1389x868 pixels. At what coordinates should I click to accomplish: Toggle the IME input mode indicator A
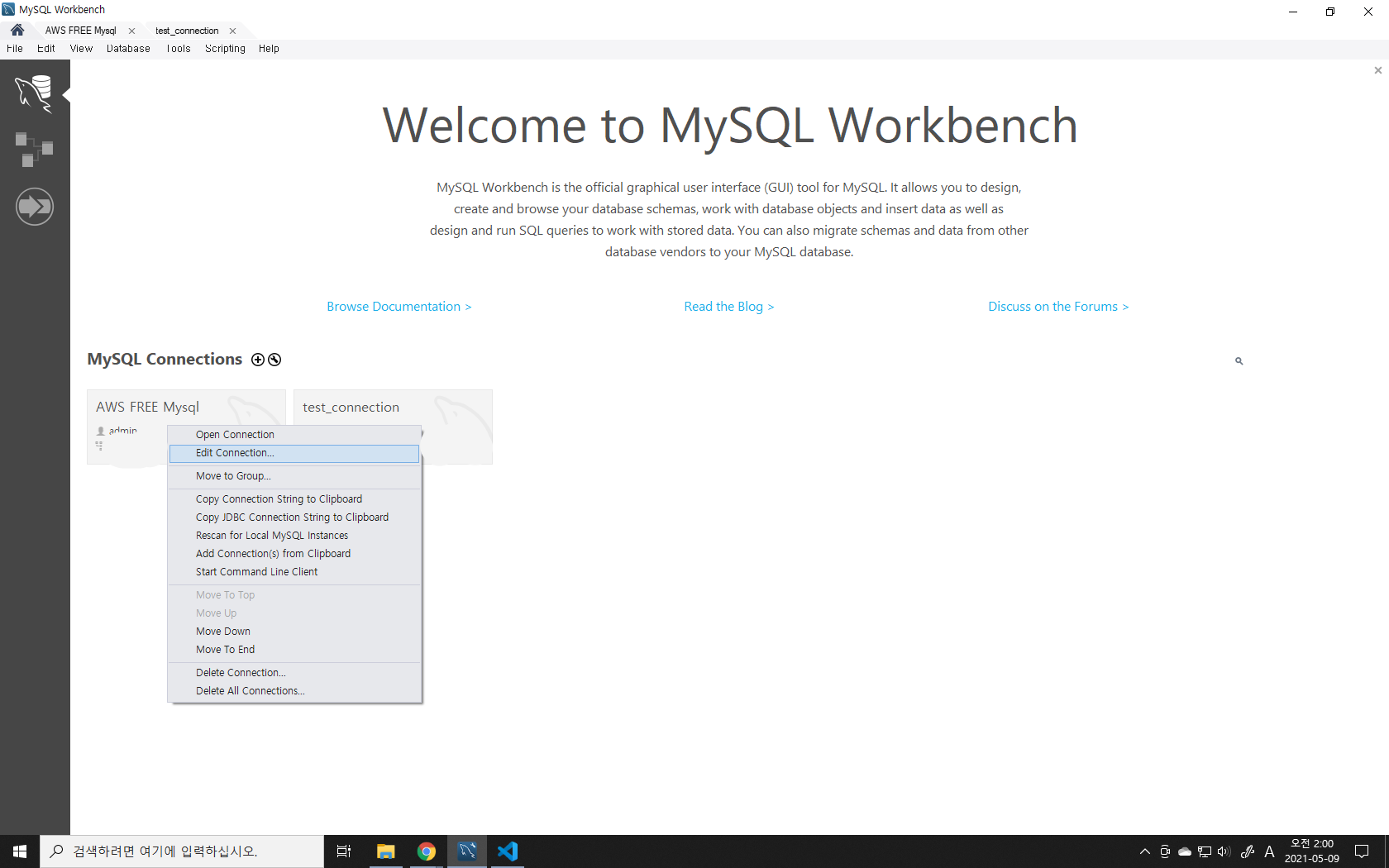(x=1269, y=851)
